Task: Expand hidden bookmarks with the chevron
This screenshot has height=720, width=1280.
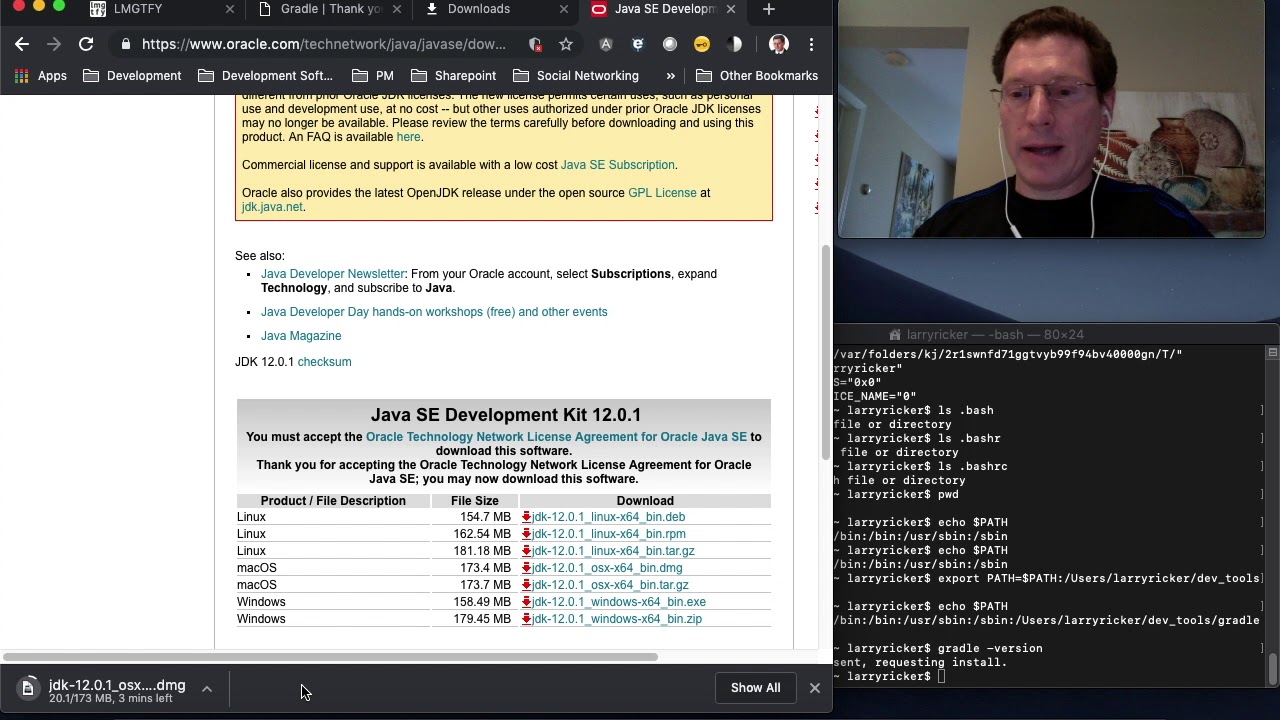Action: (670, 76)
